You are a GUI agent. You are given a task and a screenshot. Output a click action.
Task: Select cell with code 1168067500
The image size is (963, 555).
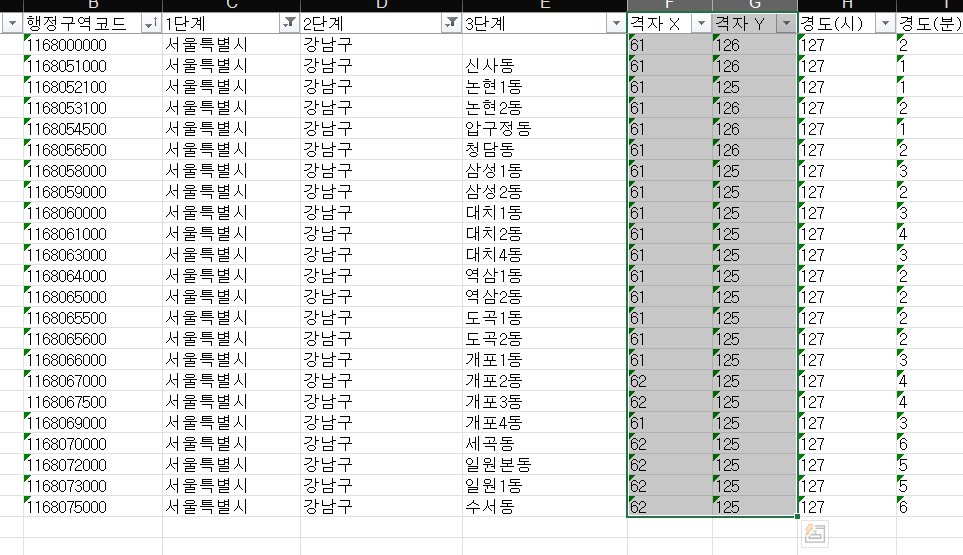(x=93, y=402)
